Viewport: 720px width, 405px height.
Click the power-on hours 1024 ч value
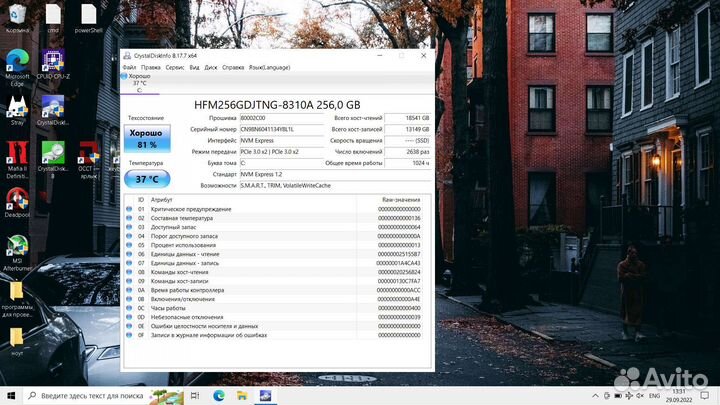[407, 163]
